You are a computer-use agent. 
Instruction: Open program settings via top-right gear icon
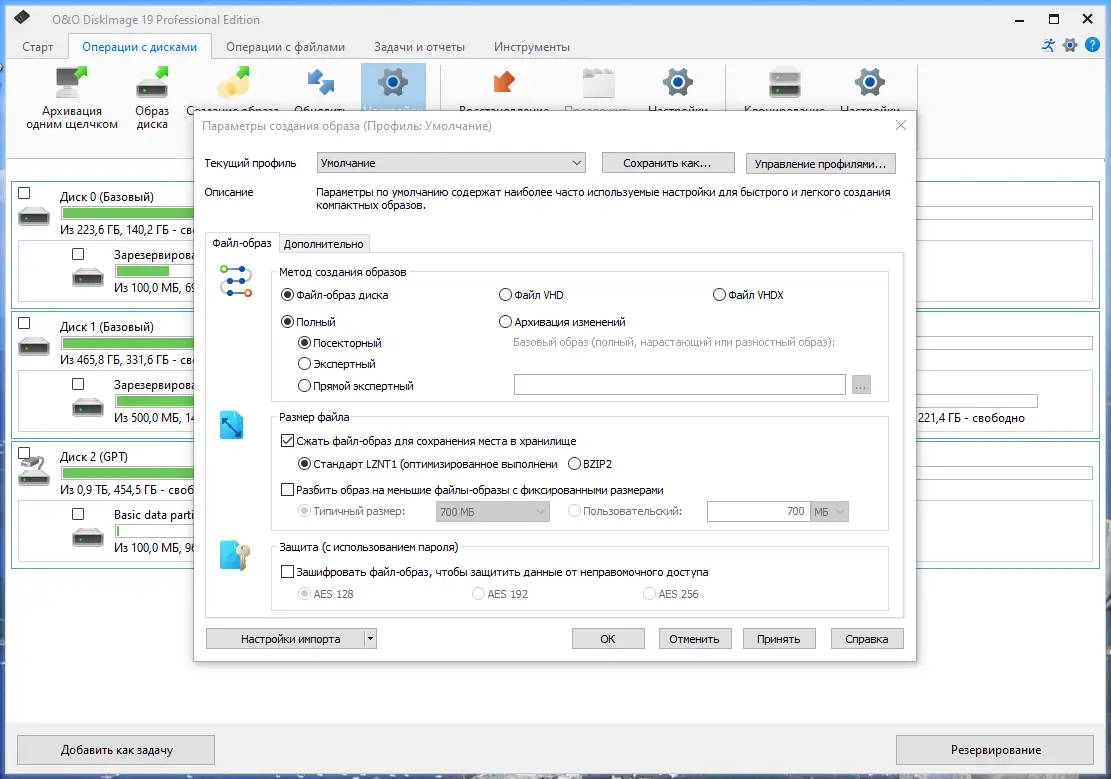(1070, 45)
